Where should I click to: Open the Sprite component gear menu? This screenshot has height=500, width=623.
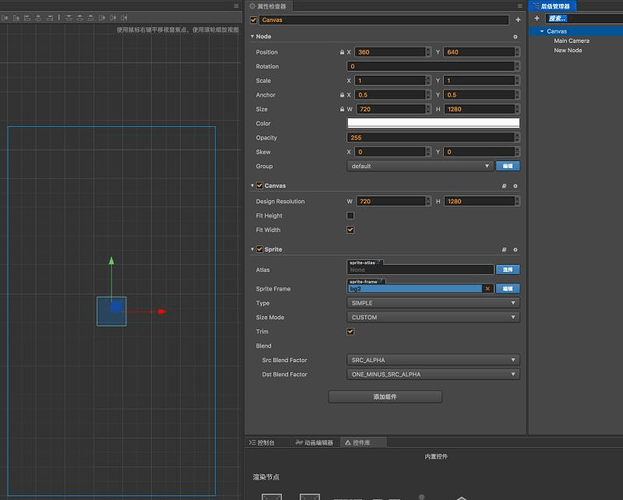click(515, 249)
